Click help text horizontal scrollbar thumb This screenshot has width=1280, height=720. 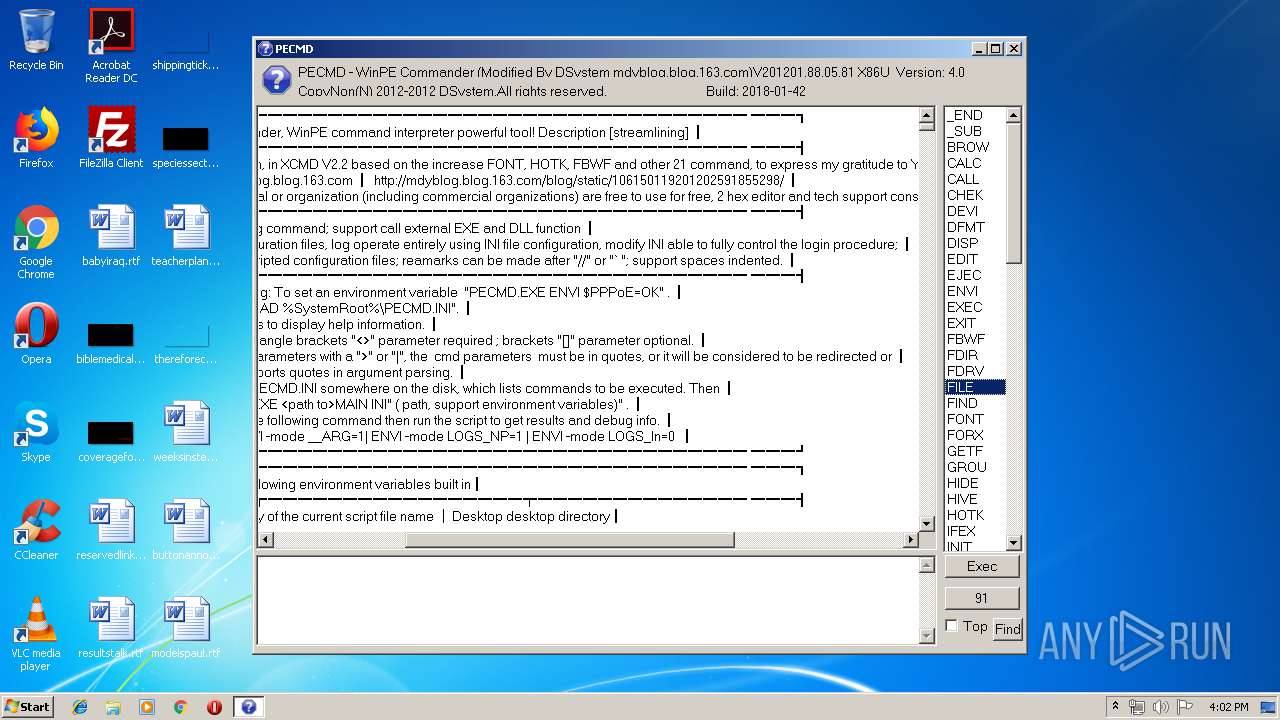point(569,540)
